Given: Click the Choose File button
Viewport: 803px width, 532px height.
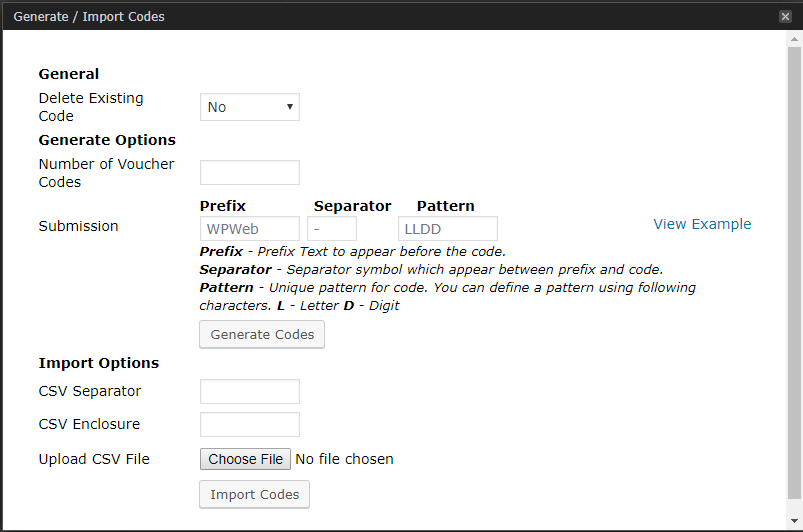Looking at the screenshot, I should (246, 459).
